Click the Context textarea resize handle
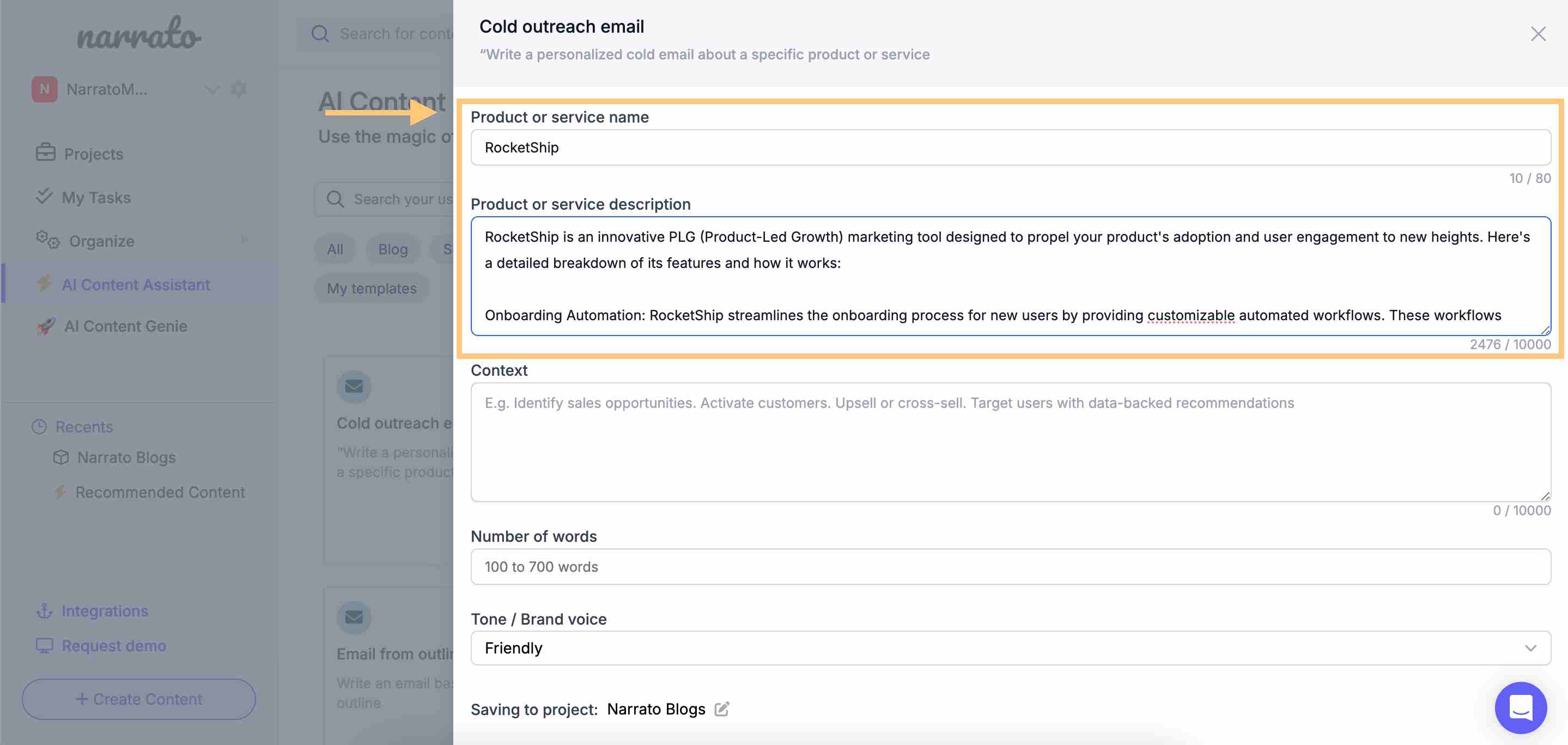Screen dimensions: 1568x745 (x=1545, y=496)
